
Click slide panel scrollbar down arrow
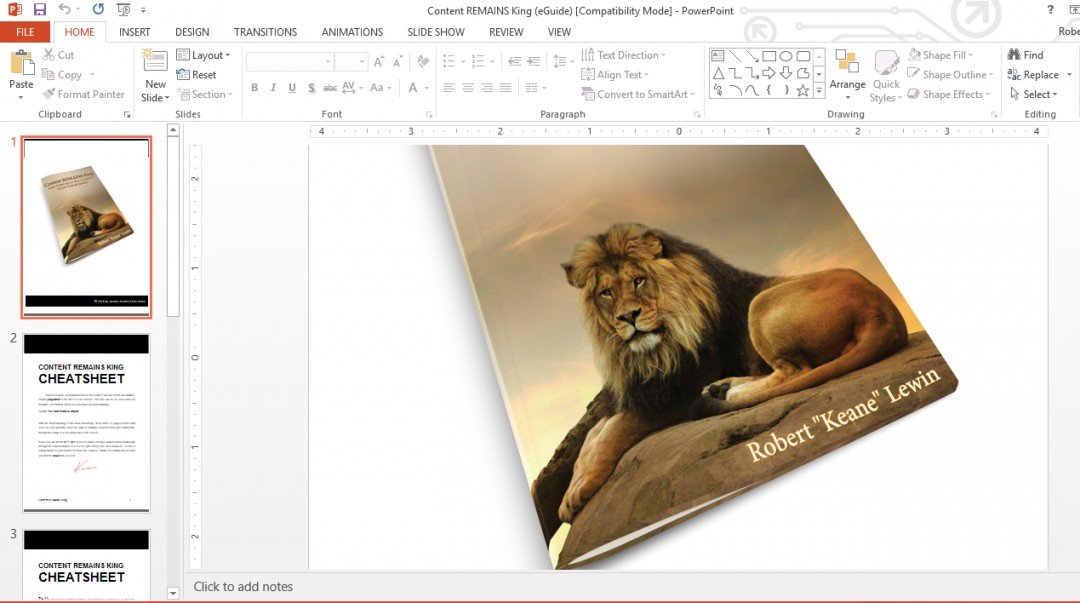click(173, 593)
